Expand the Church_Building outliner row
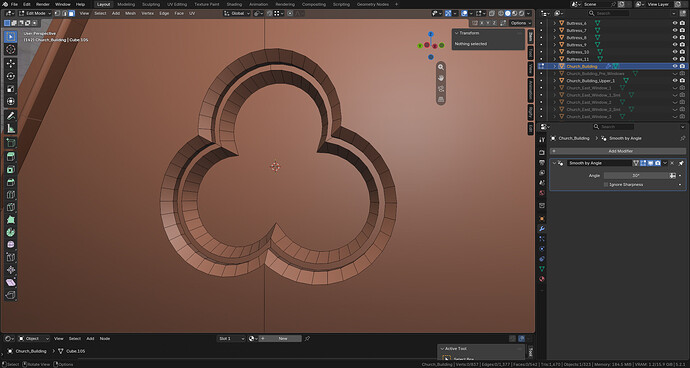 click(554, 66)
